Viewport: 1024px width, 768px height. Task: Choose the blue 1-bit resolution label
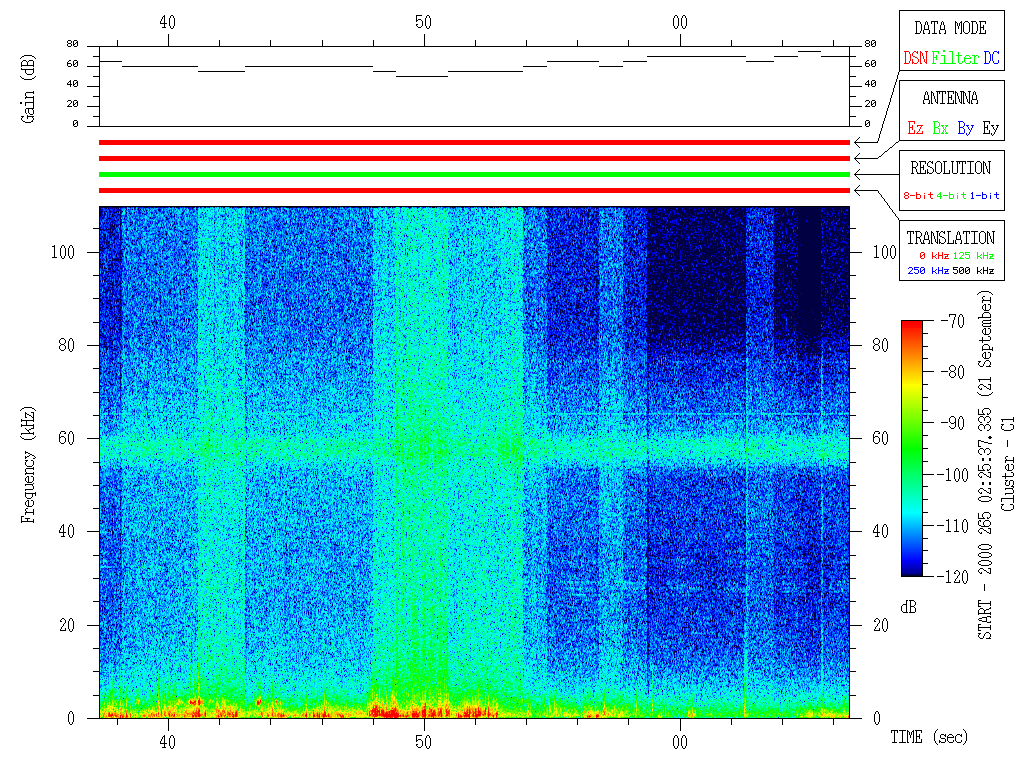pyautogui.click(x=984, y=196)
